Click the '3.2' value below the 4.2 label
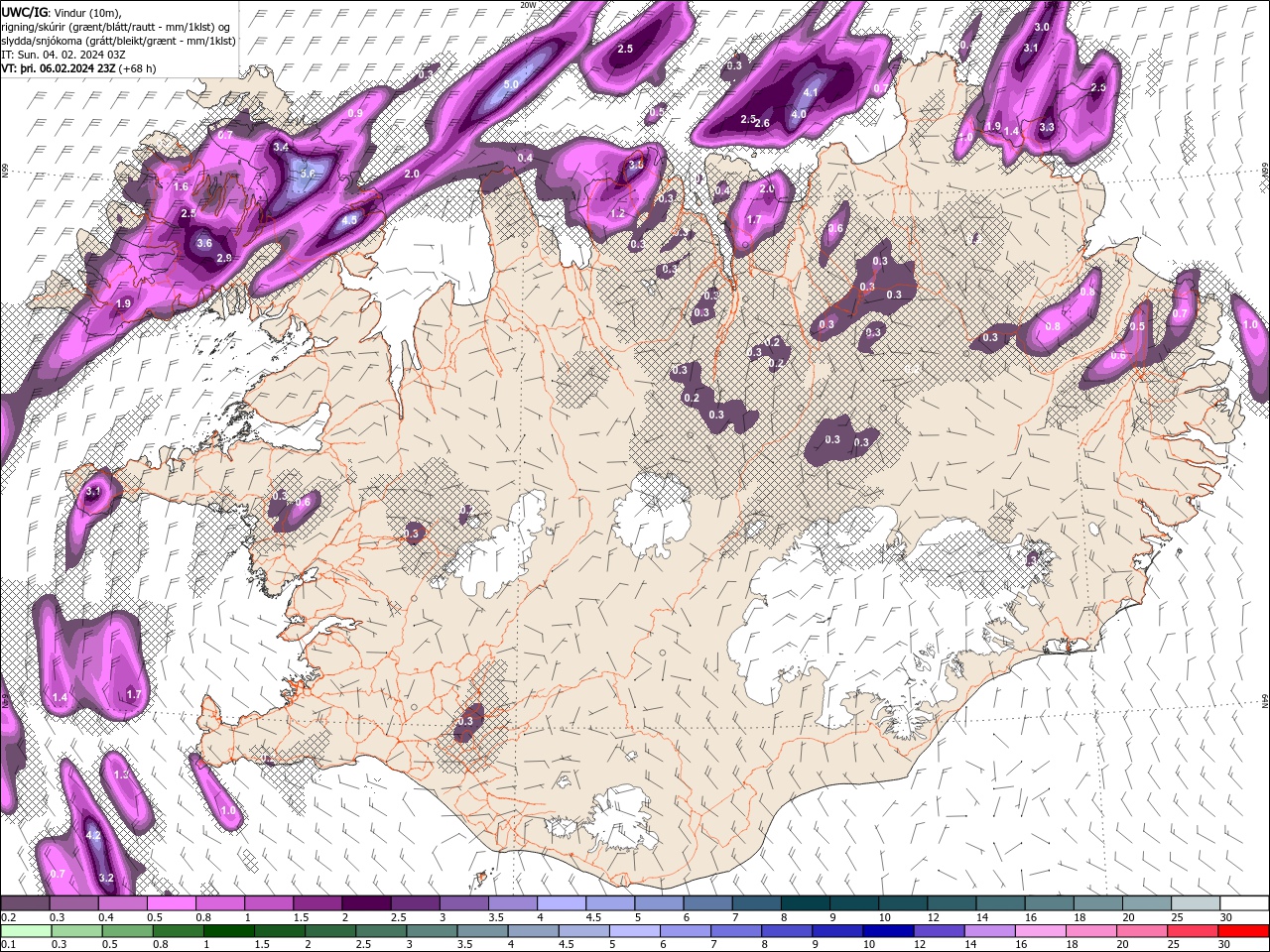The width and height of the screenshot is (1270, 952). pyautogui.click(x=106, y=878)
